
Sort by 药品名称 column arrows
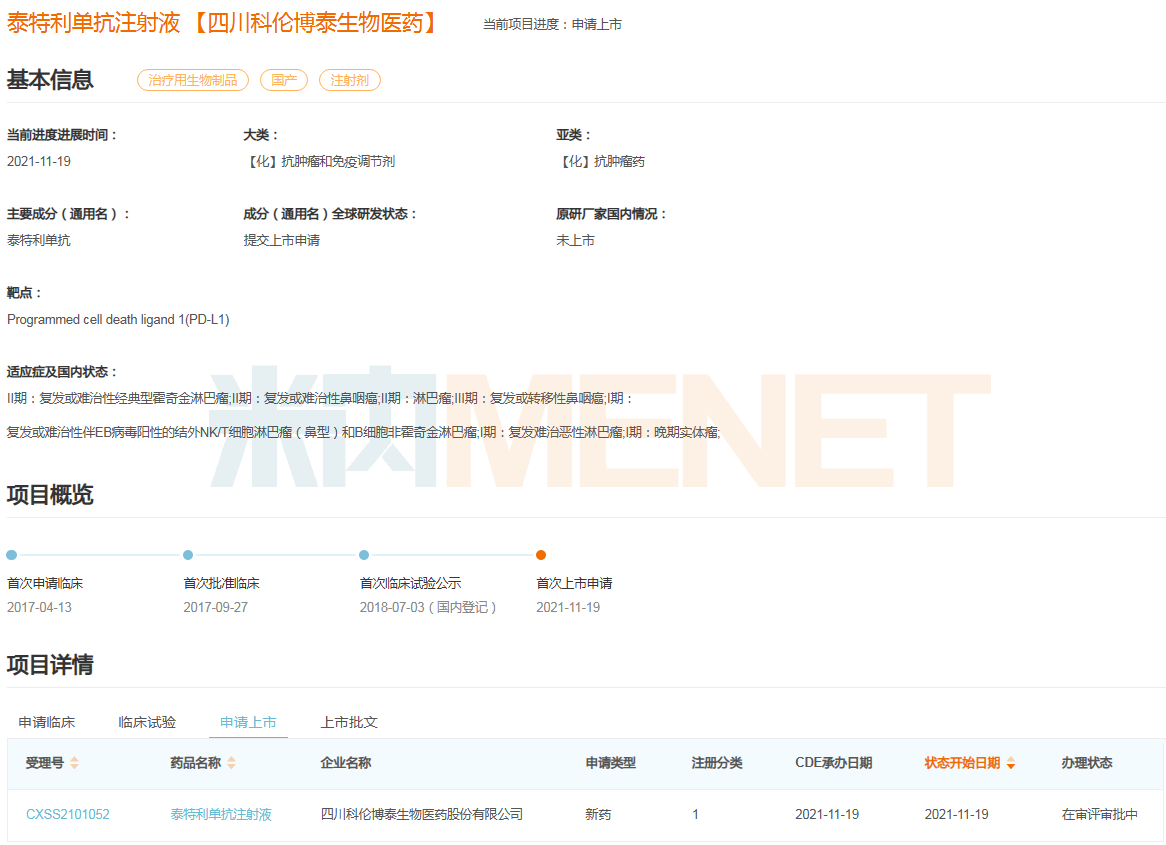[232, 763]
